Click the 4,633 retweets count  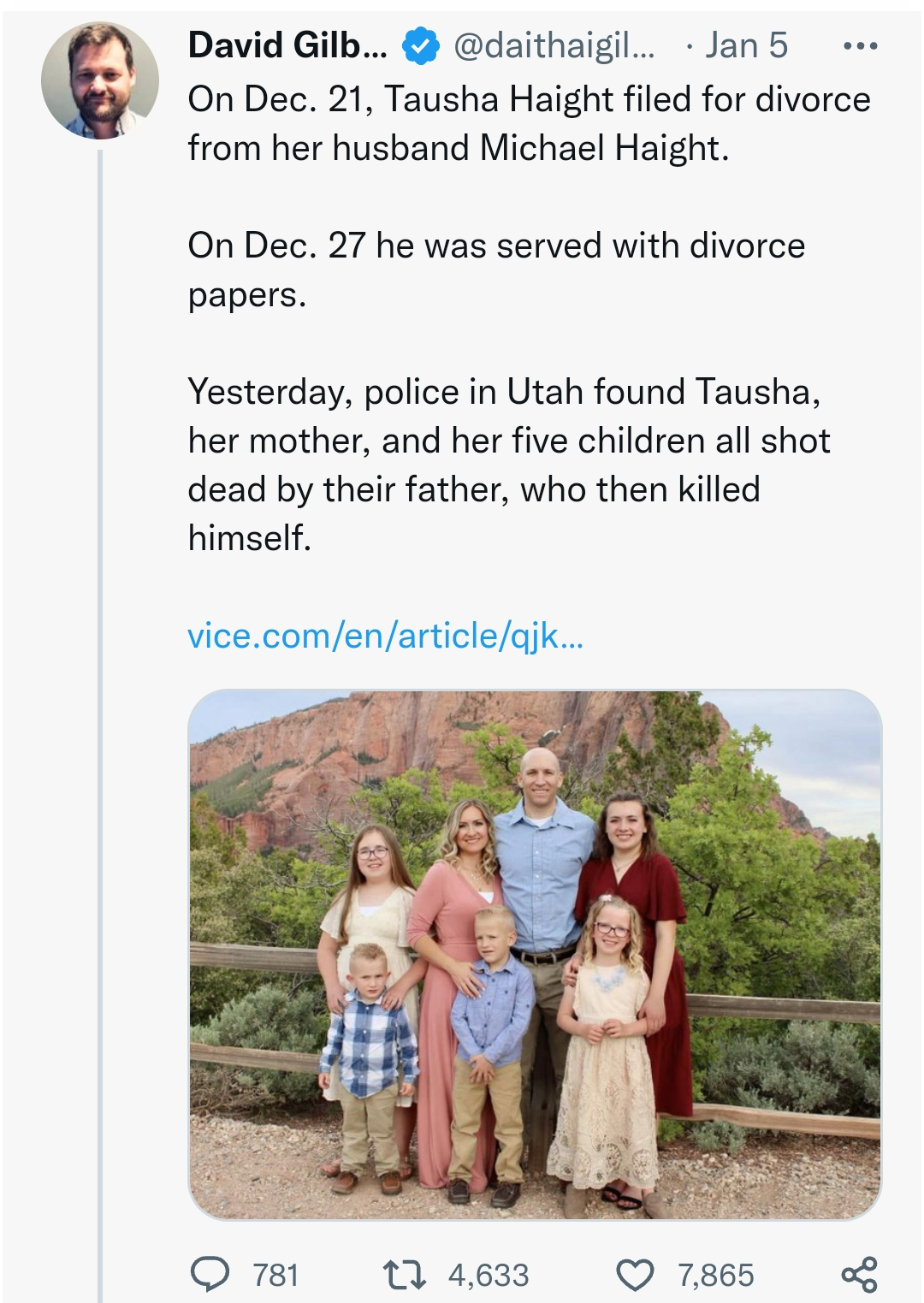pyautogui.click(x=489, y=1275)
